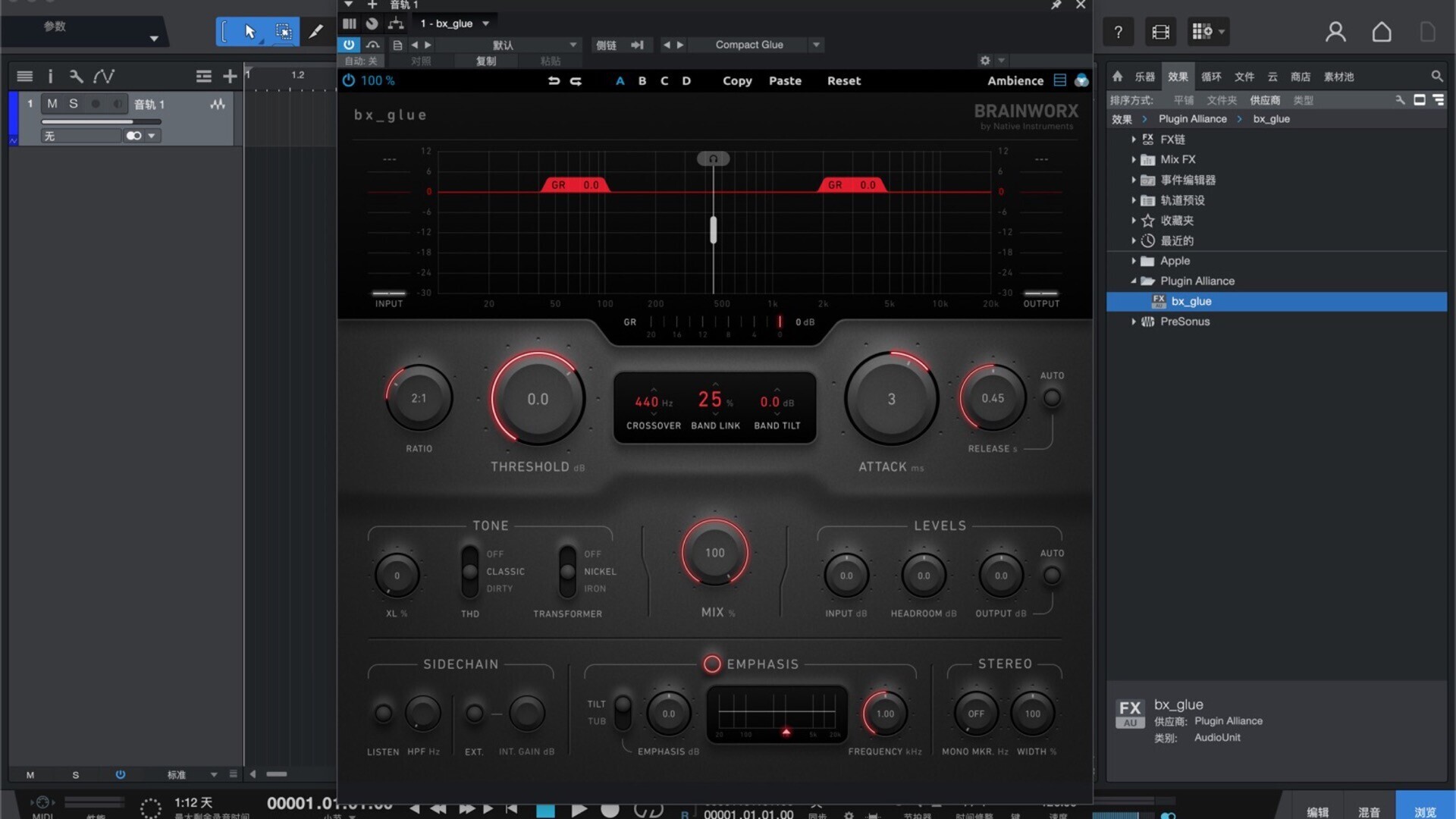Open the 混音 view tab
The width and height of the screenshot is (1456, 819).
(1369, 811)
